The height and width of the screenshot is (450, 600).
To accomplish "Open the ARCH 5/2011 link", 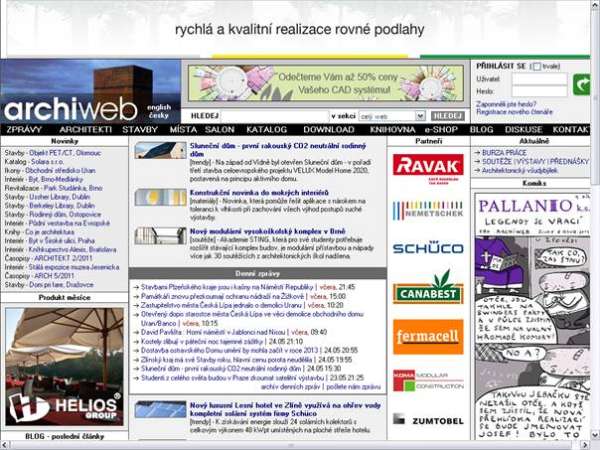I will [54, 276].
